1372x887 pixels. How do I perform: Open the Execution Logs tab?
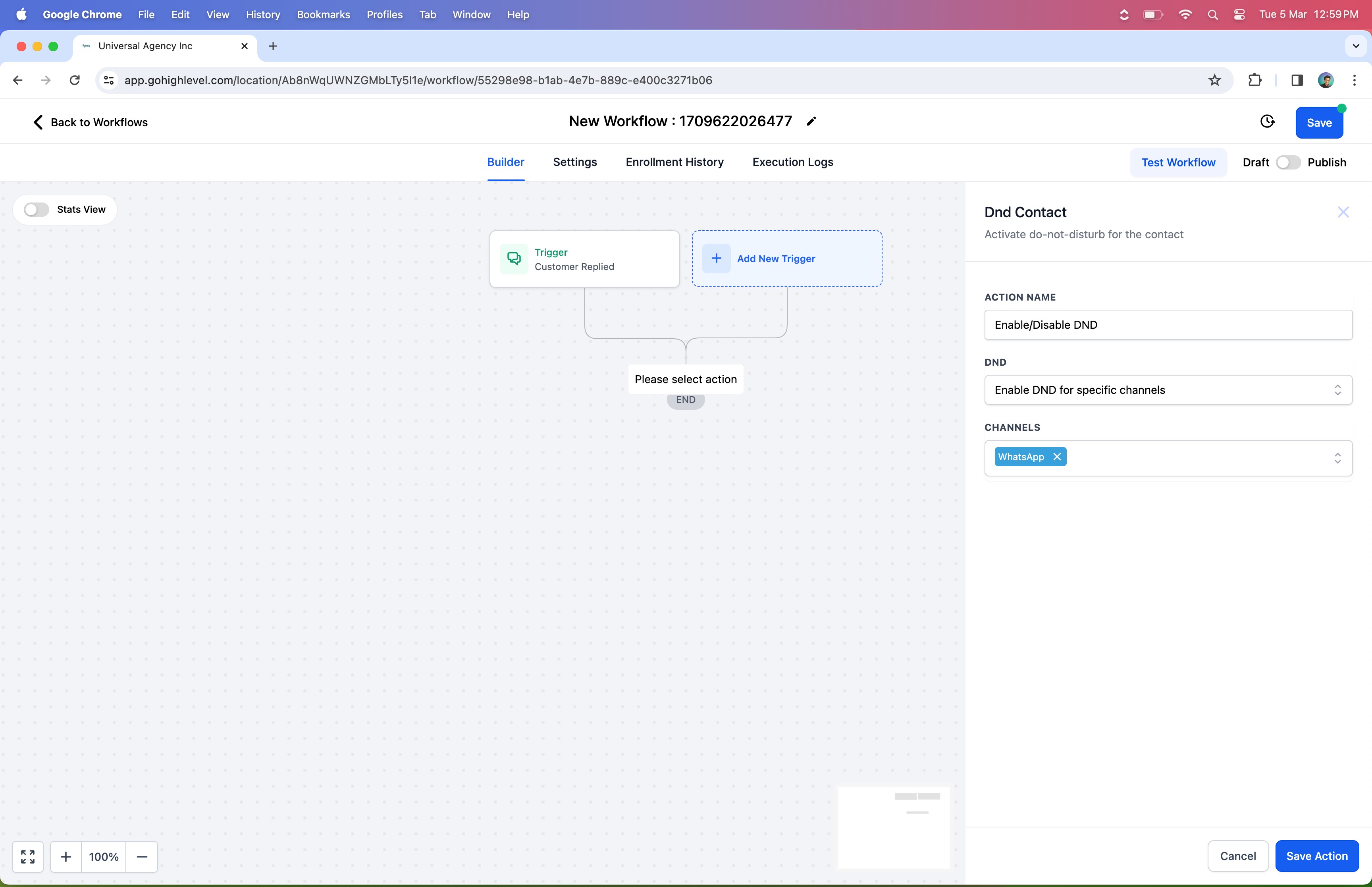[792, 162]
